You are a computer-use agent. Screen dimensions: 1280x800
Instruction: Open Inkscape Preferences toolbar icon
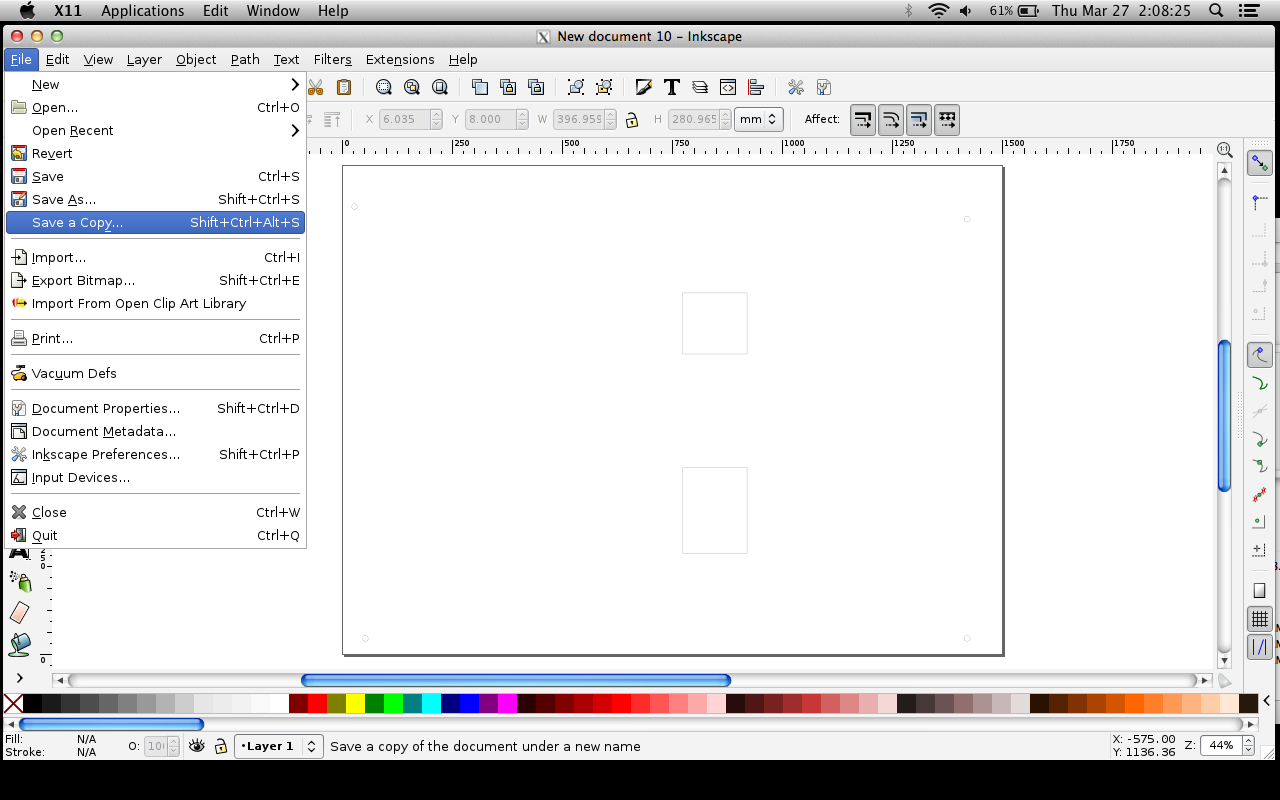tap(796, 87)
